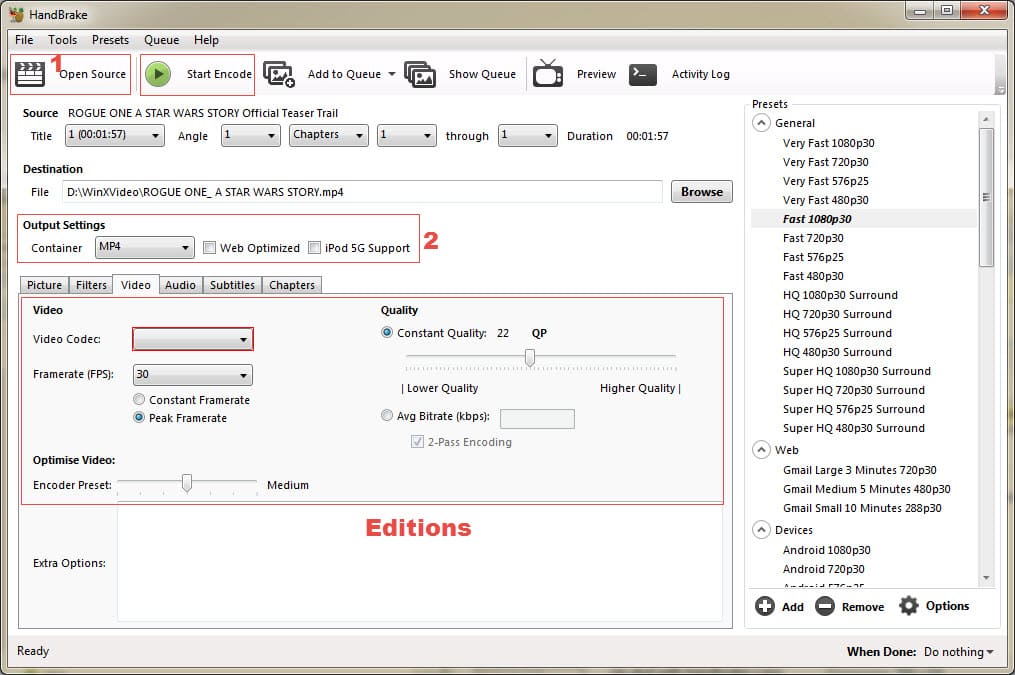Click the Open Source toolbar icon
The width and height of the screenshot is (1015, 675).
pyautogui.click(x=29, y=73)
